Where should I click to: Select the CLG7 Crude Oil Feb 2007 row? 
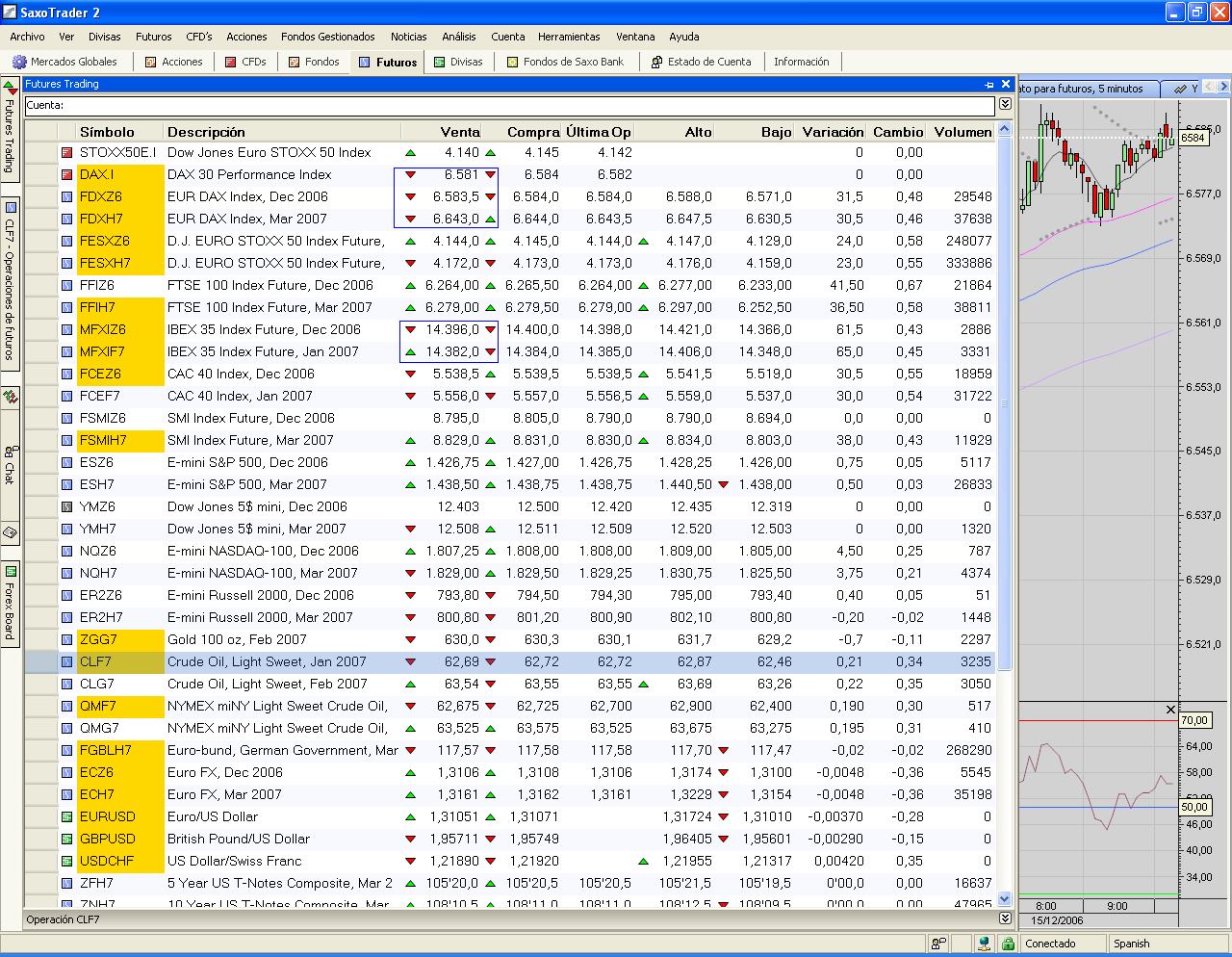(508, 684)
